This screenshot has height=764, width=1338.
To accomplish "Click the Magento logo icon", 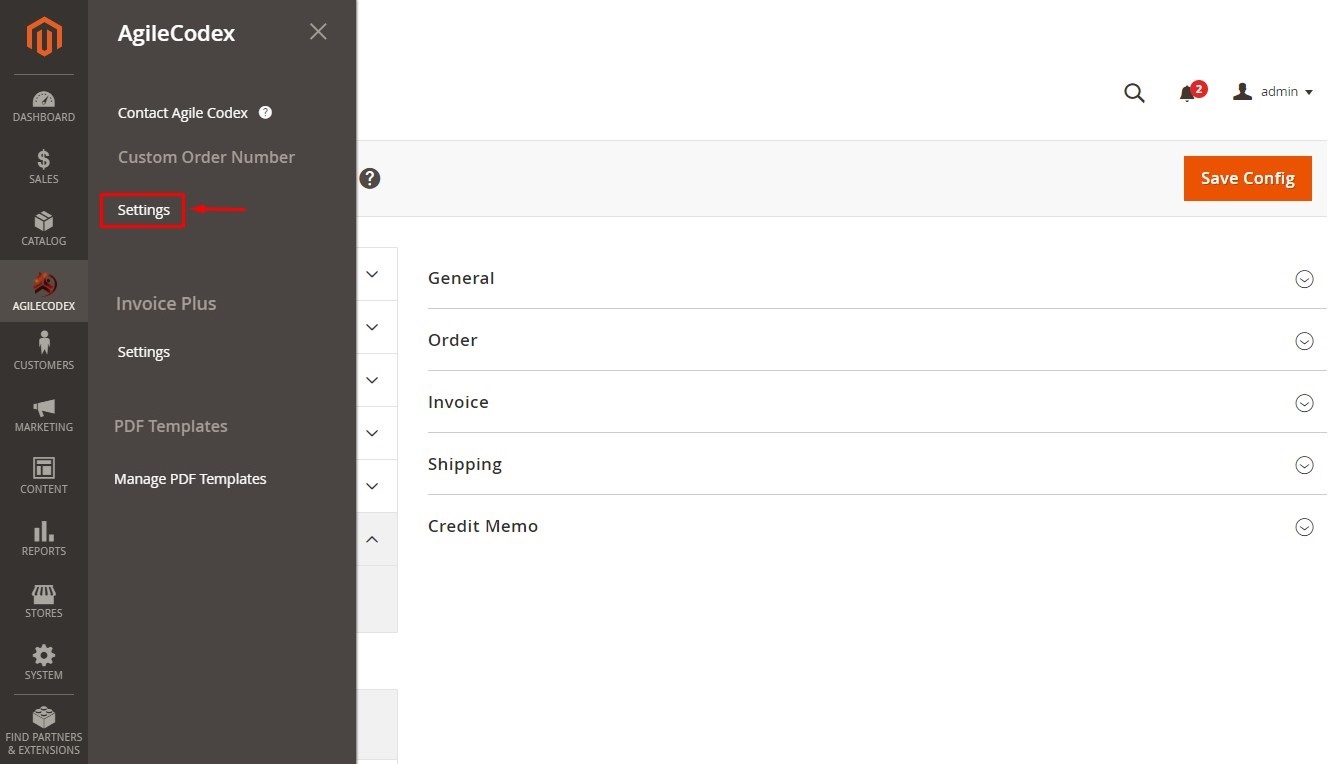I will point(44,37).
